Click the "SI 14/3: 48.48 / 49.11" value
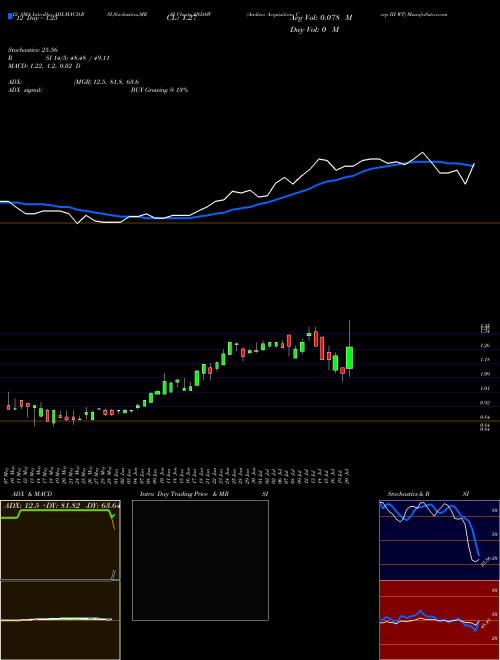Screen dimensions: 500x660 click(x=78, y=58)
